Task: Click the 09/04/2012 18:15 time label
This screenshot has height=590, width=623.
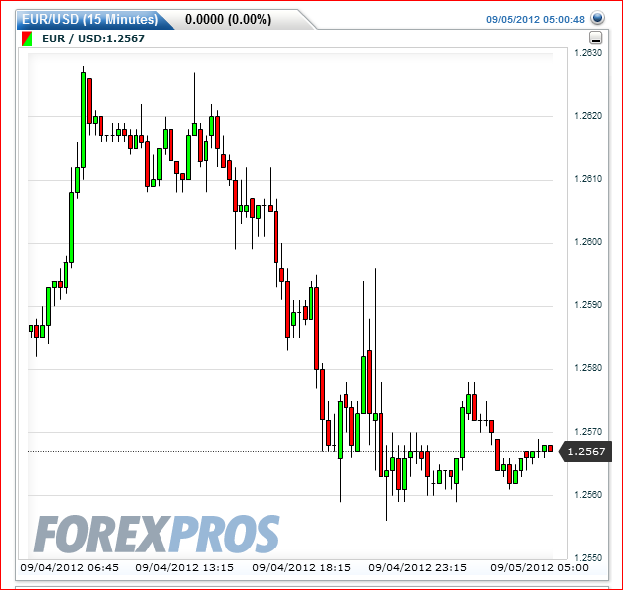Action: (x=302, y=567)
